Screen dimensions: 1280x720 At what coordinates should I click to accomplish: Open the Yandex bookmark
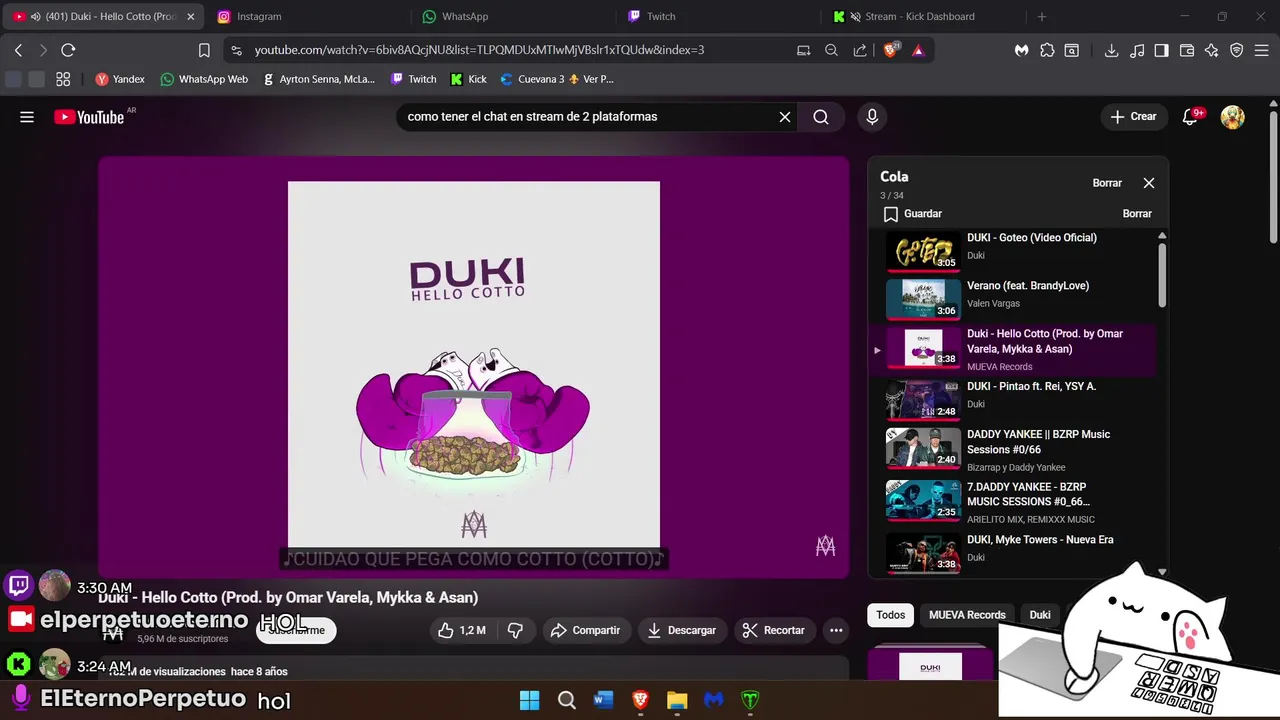tap(119, 79)
